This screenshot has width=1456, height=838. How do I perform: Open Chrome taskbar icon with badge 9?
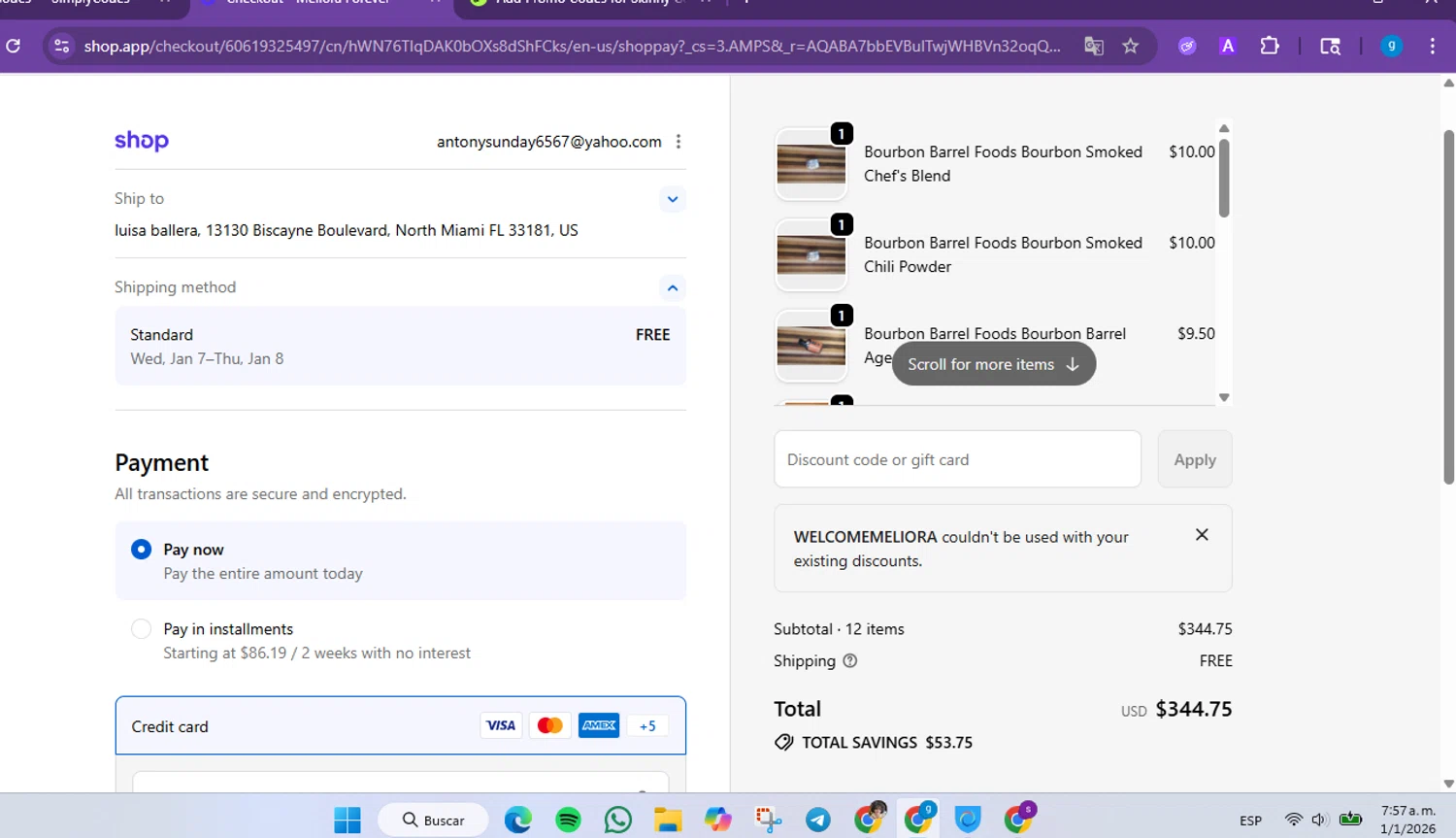tap(918, 820)
